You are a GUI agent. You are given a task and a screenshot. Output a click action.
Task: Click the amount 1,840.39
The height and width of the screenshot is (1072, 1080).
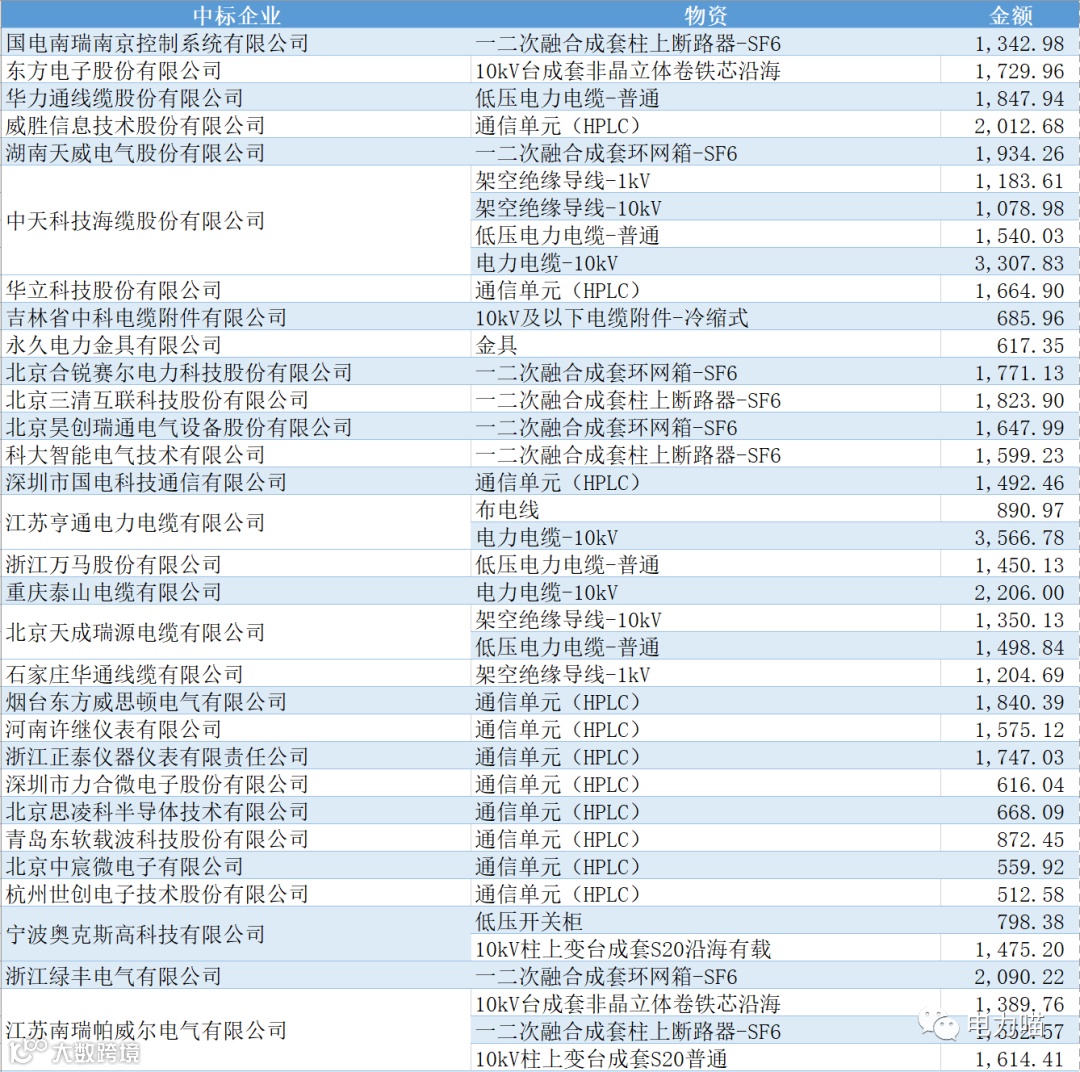click(1019, 702)
